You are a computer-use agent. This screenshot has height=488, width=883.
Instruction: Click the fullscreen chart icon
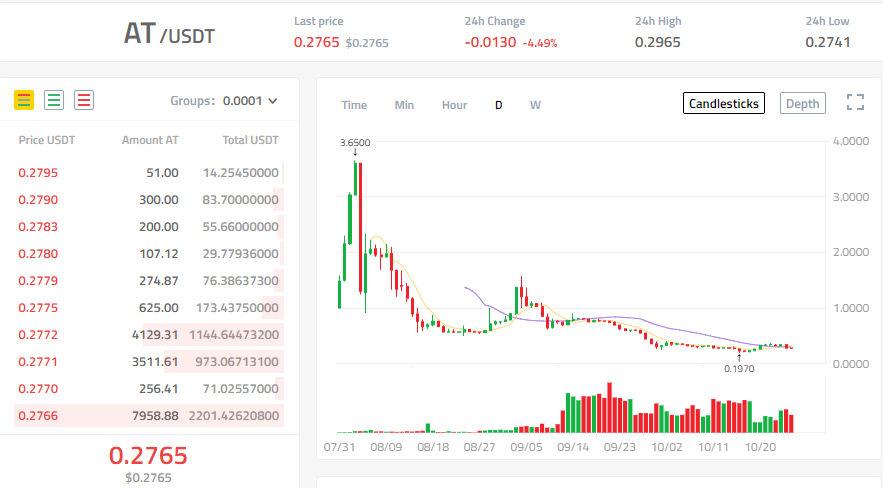point(855,102)
